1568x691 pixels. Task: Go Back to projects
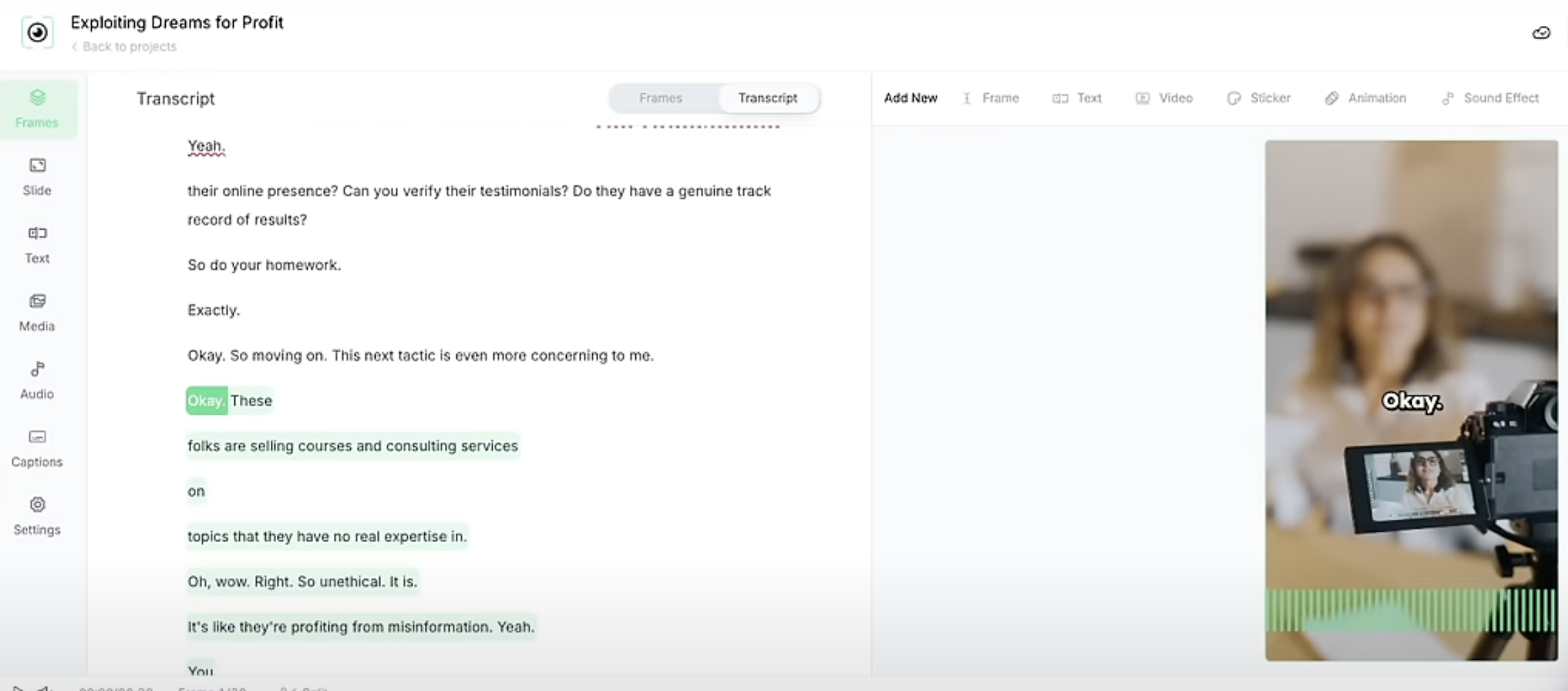click(124, 46)
